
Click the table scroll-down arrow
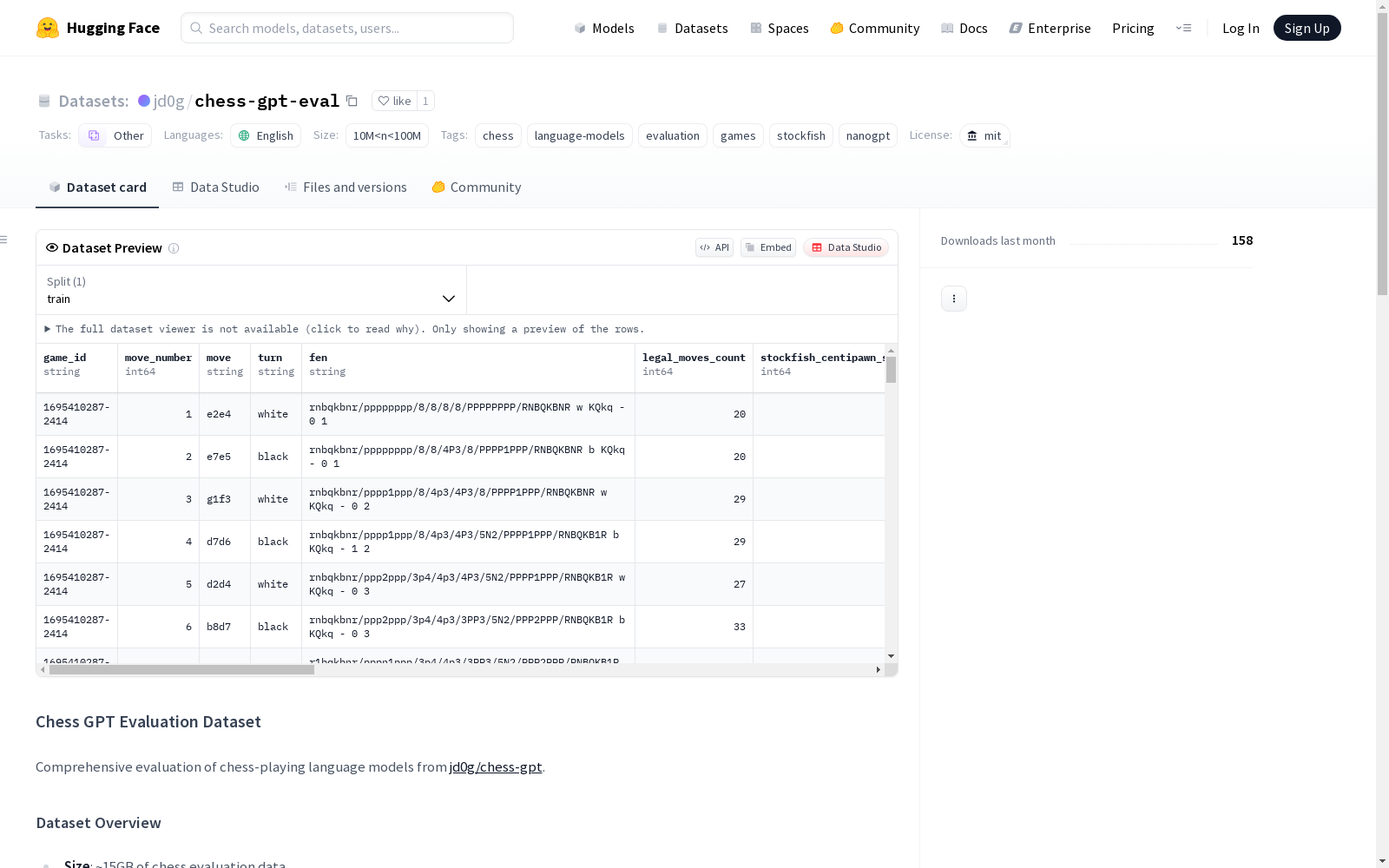point(891,656)
